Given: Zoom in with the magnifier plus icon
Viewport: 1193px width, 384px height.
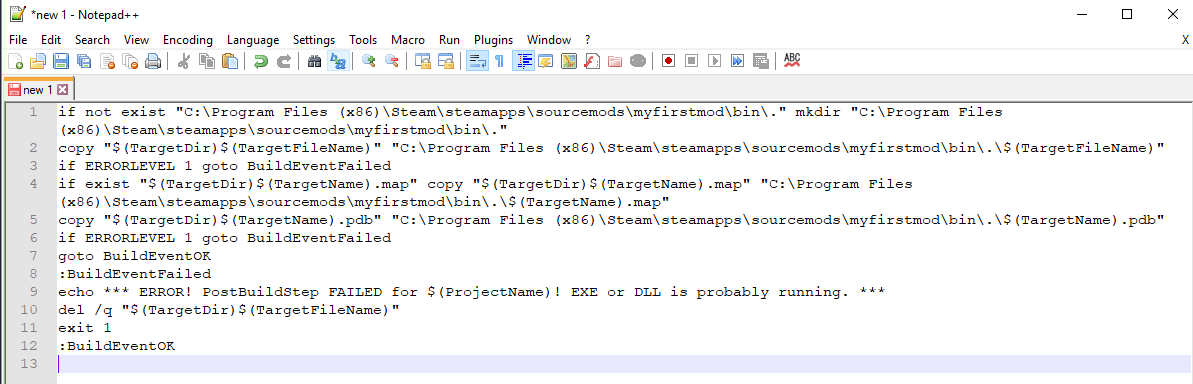Looking at the screenshot, I should [369, 62].
